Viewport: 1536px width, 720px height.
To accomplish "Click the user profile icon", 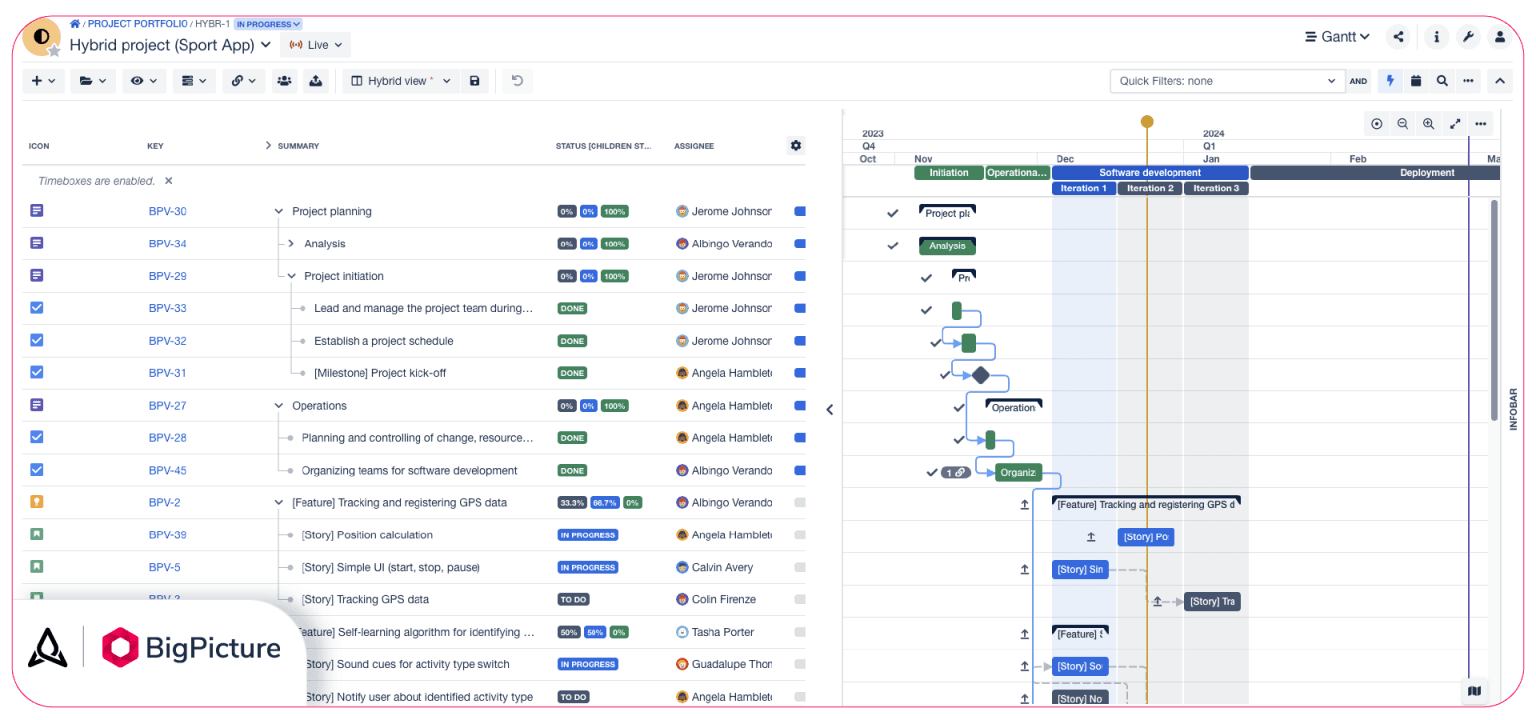I will (x=1499, y=37).
